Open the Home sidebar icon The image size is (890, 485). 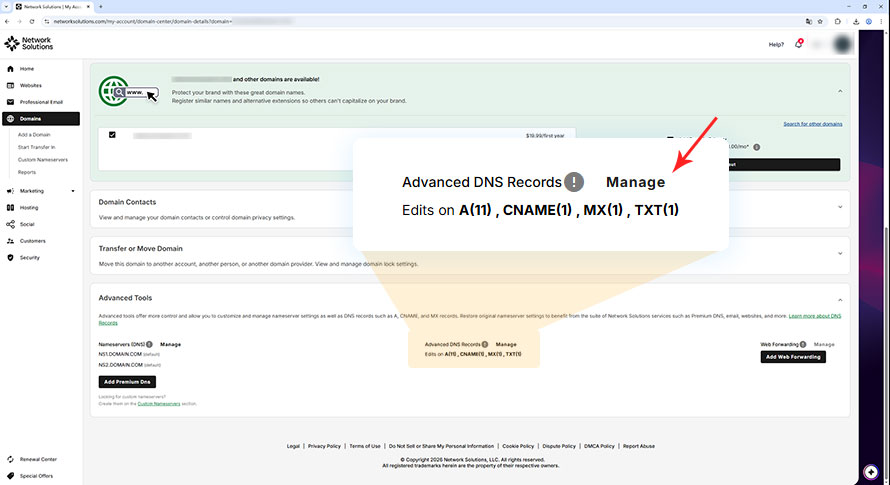(10, 69)
